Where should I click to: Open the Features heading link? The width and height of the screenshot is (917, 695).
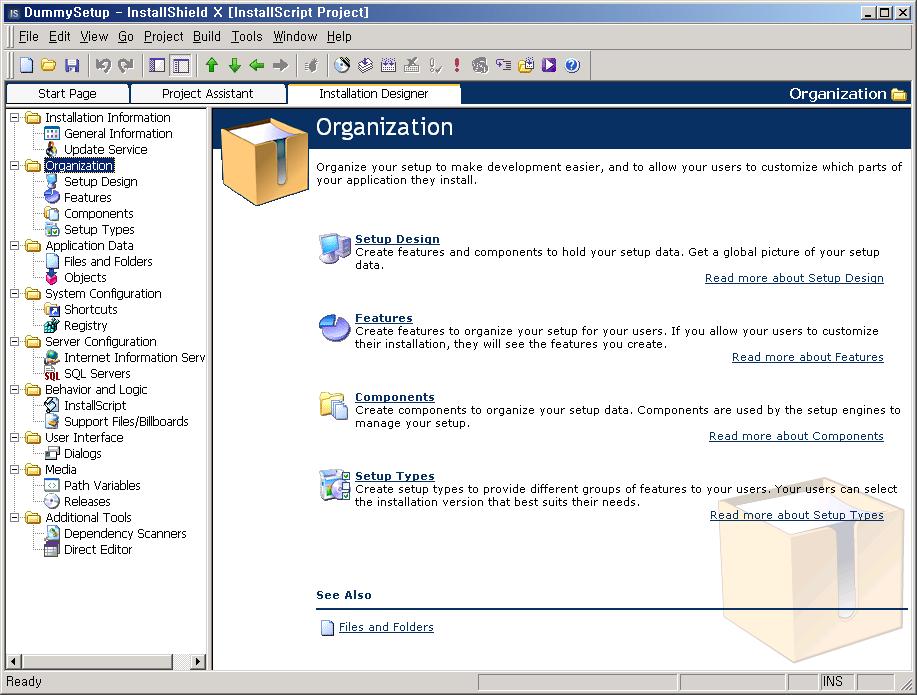(384, 318)
